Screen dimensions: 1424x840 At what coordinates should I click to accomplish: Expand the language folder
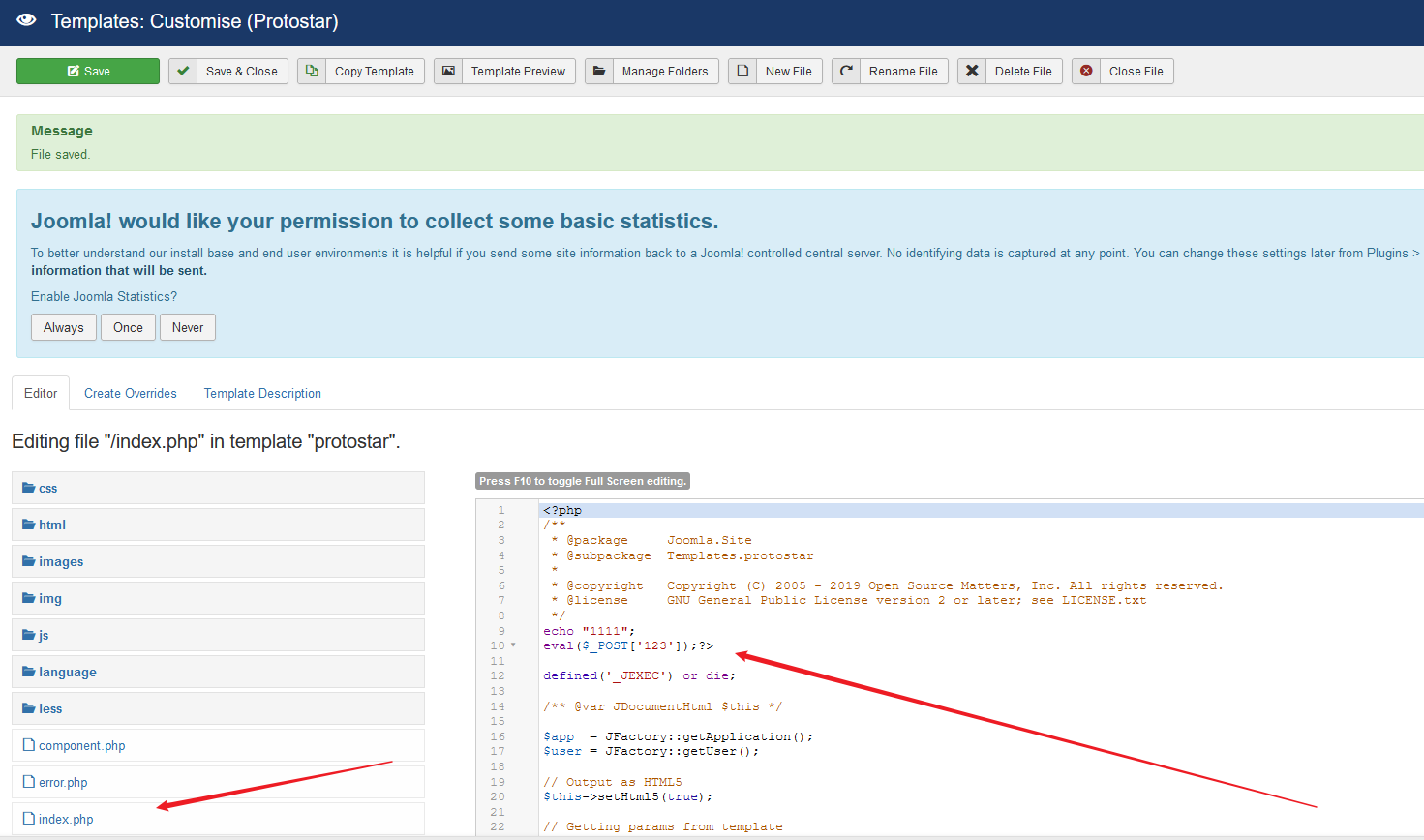[x=218, y=672]
